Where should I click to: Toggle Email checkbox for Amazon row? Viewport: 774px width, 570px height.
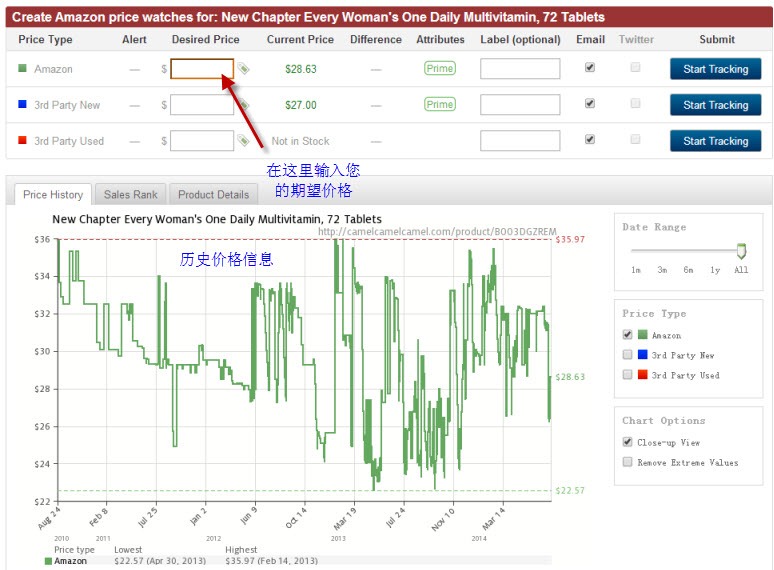click(590, 67)
